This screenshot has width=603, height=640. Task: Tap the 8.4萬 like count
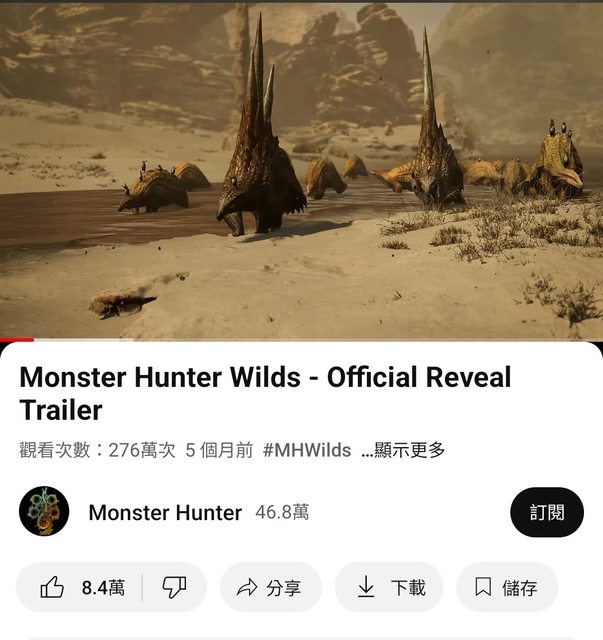[103, 588]
